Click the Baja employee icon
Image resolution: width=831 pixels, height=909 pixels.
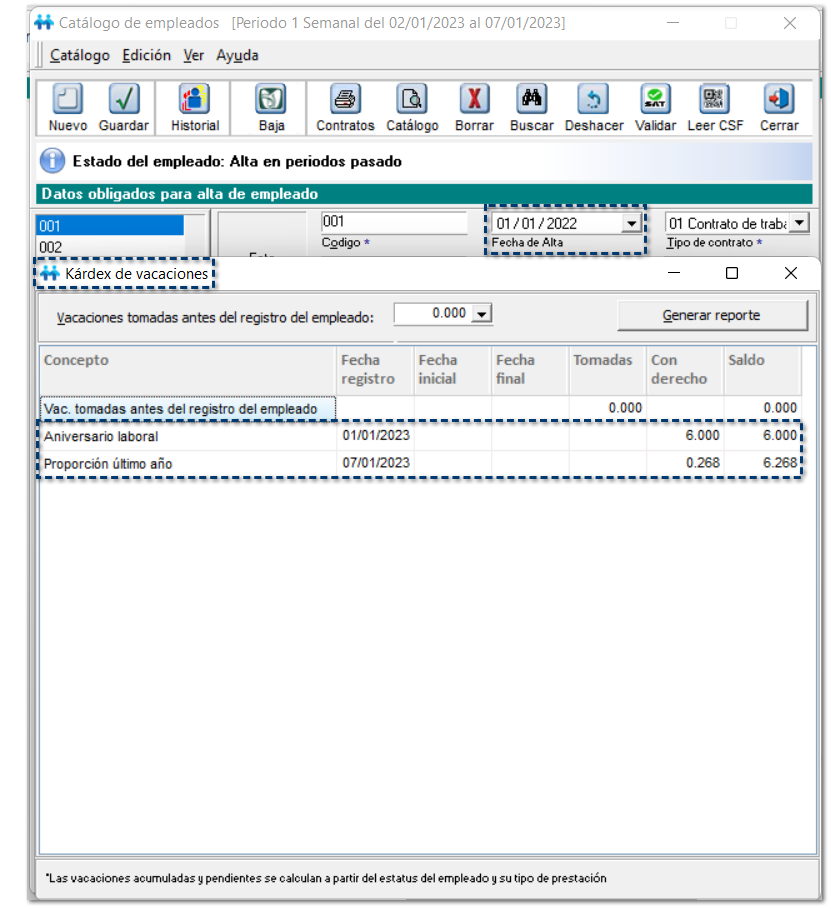pos(271,100)
